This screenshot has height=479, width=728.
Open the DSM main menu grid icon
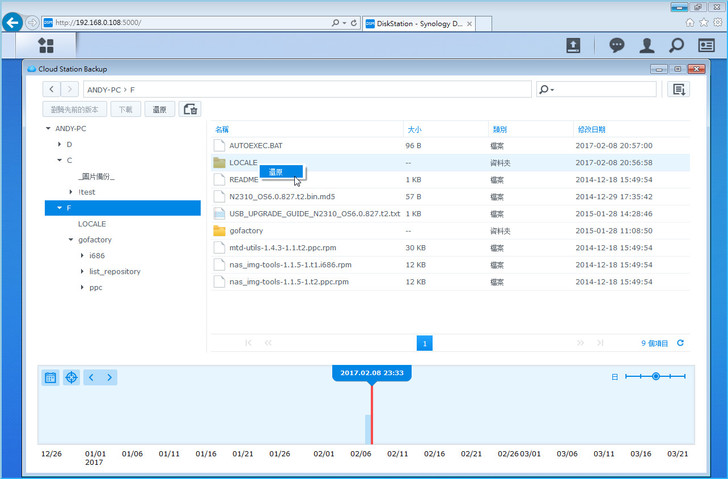[46, 45]
